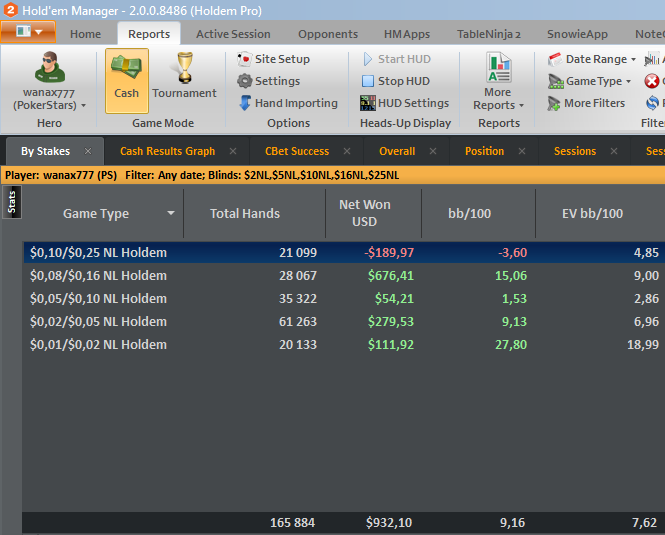Viewport: 665px width, 535px height.
Task: Click the wanax777 hero avatar icon
Action: (50, 67)
